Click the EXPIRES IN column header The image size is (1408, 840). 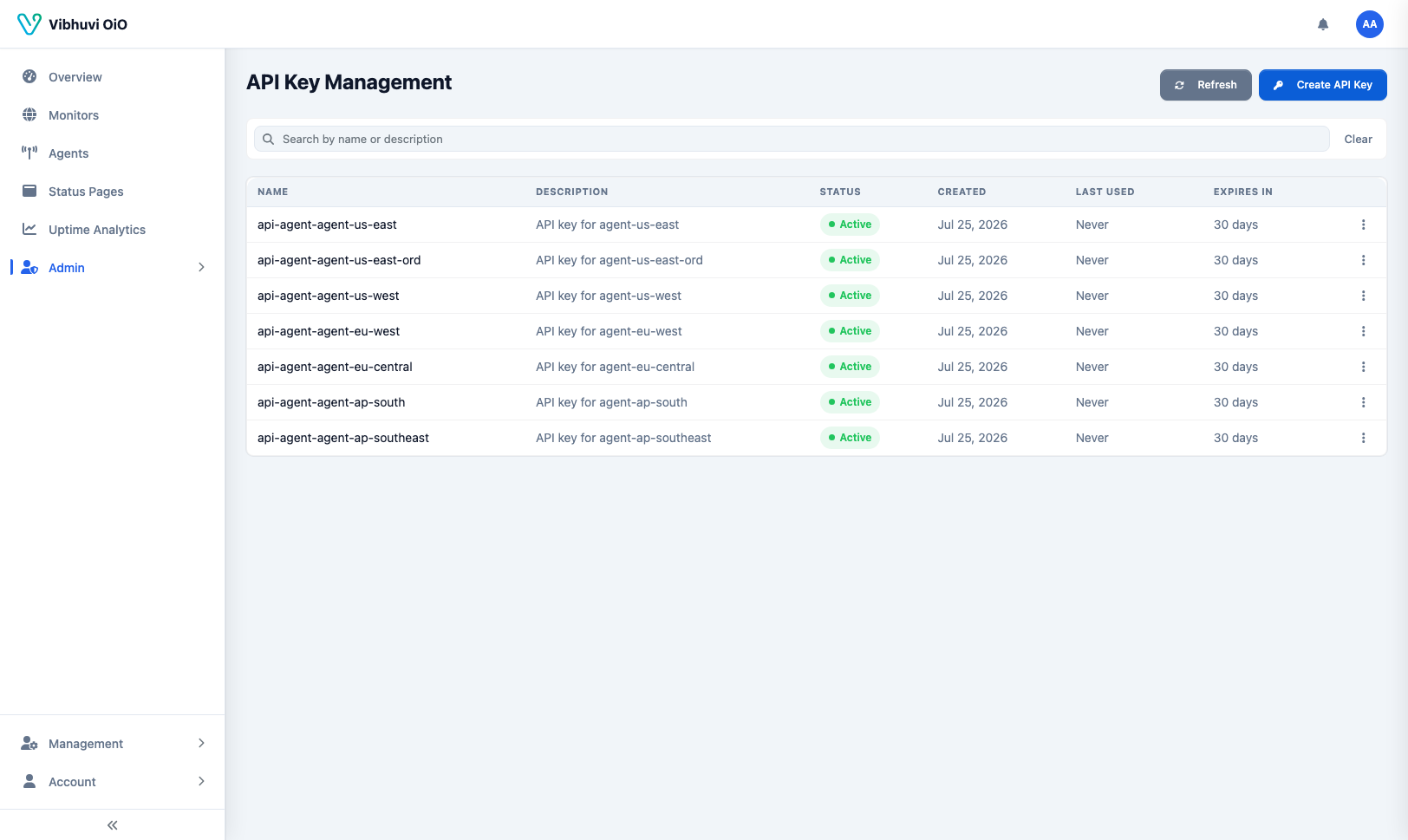point(1242,192)
